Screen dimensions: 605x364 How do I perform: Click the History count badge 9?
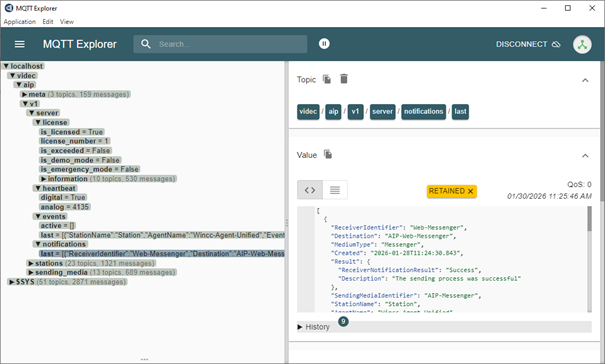click(x=343, y=321)
